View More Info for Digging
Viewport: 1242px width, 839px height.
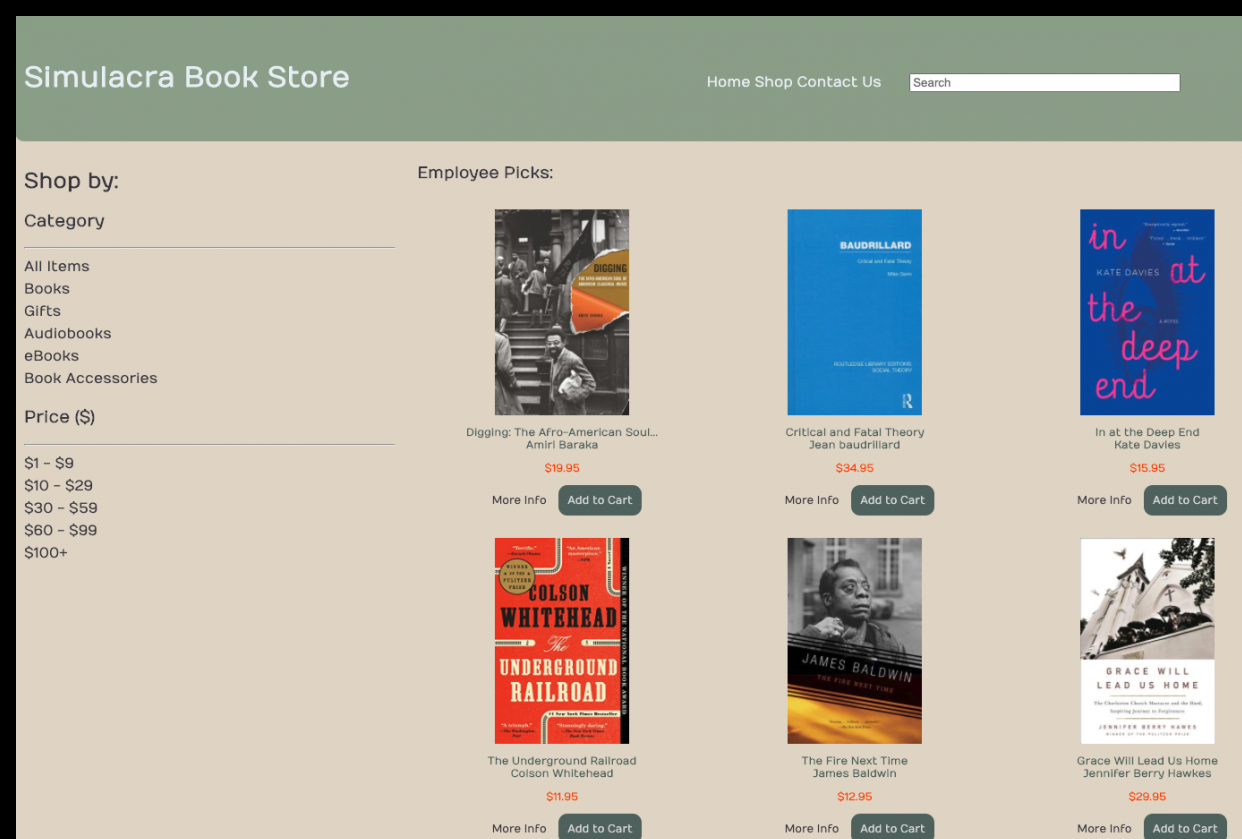pos(519,500)
